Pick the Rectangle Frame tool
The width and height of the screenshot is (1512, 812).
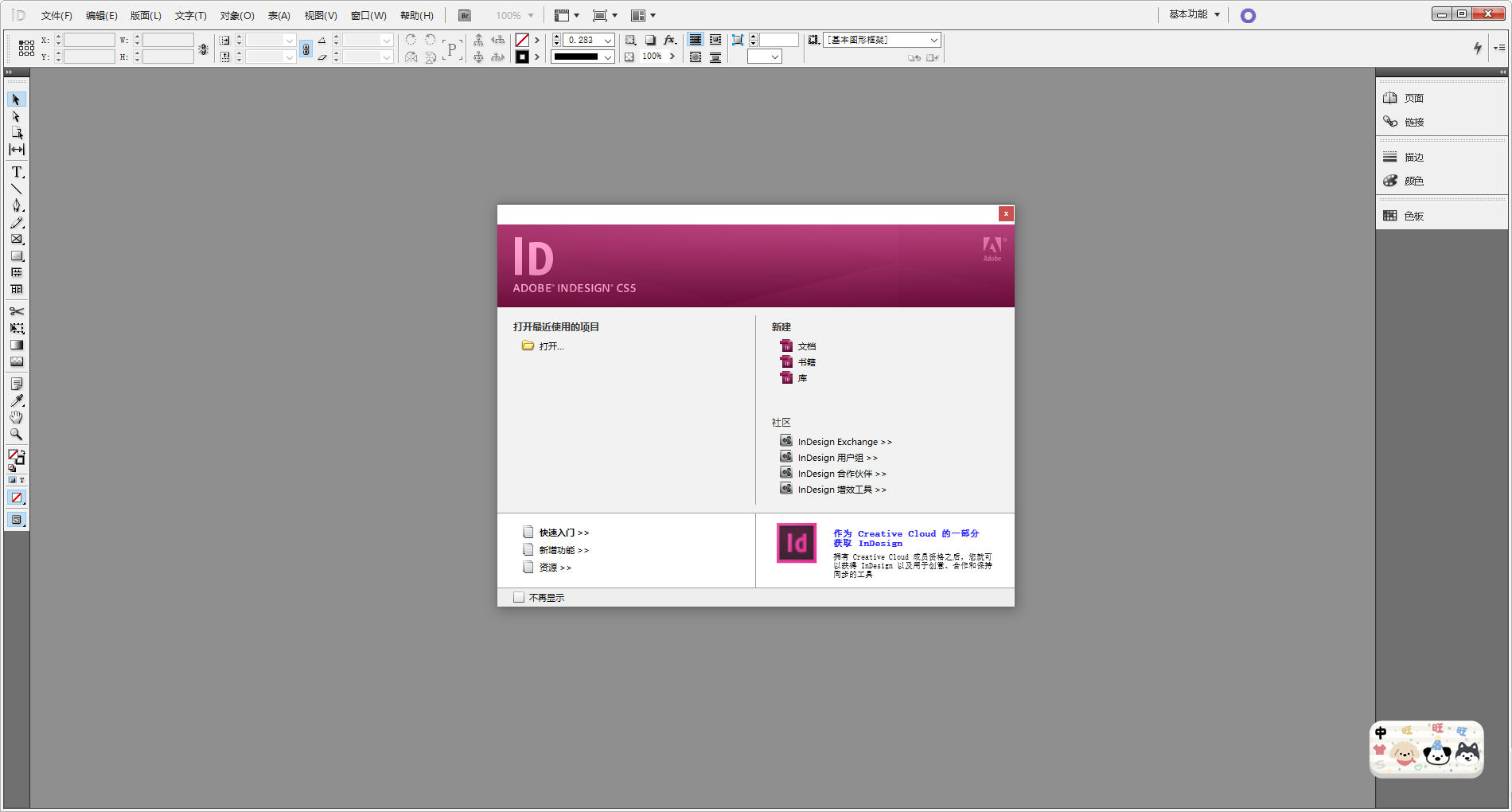click(16, 239)
